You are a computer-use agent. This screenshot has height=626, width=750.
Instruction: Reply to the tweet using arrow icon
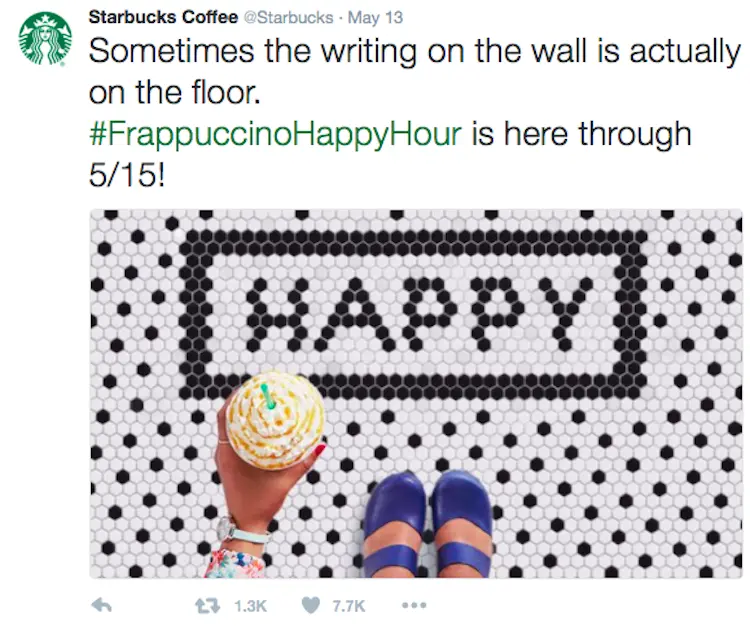101,606
